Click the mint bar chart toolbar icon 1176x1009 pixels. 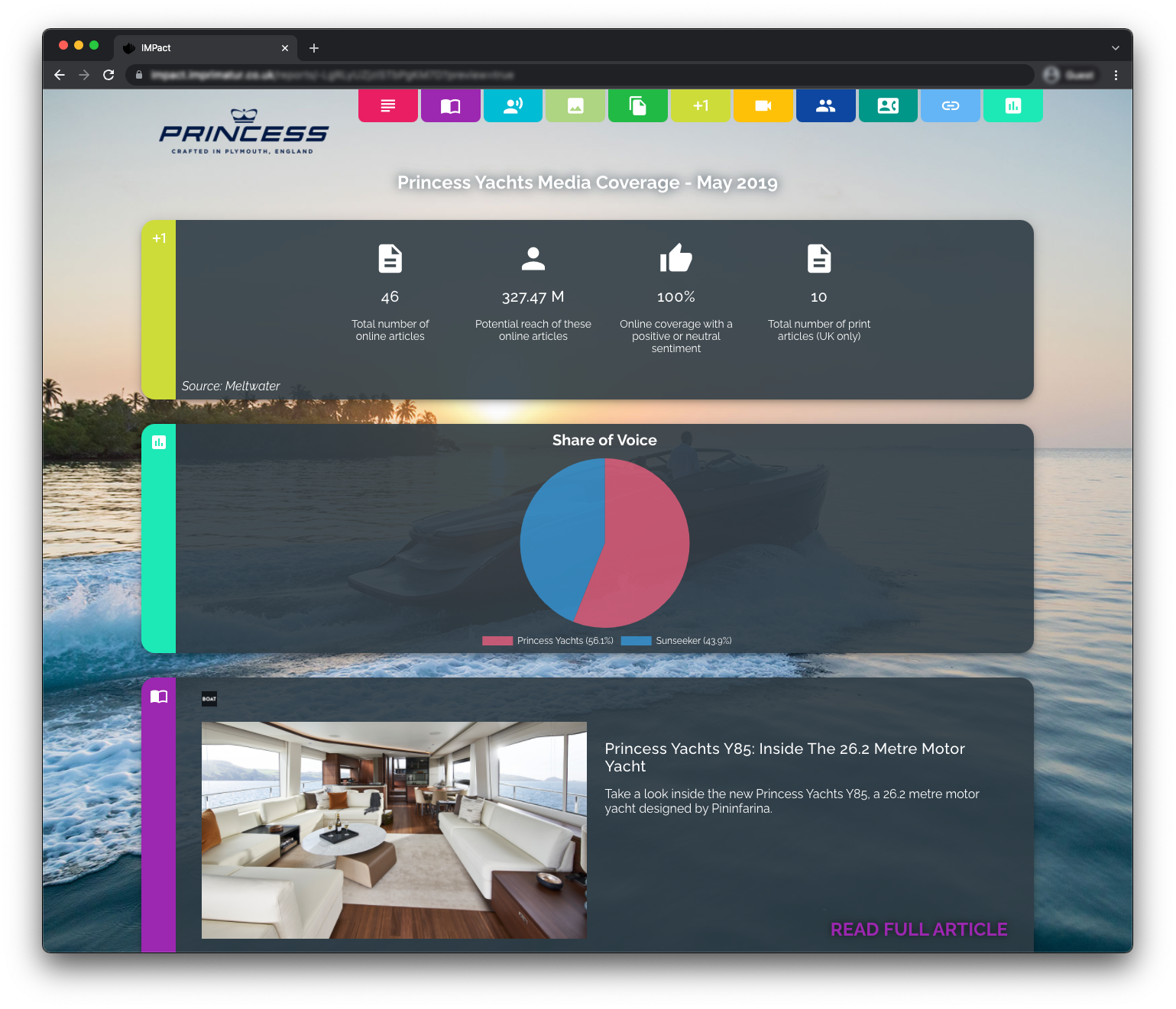pos(1013,105)
